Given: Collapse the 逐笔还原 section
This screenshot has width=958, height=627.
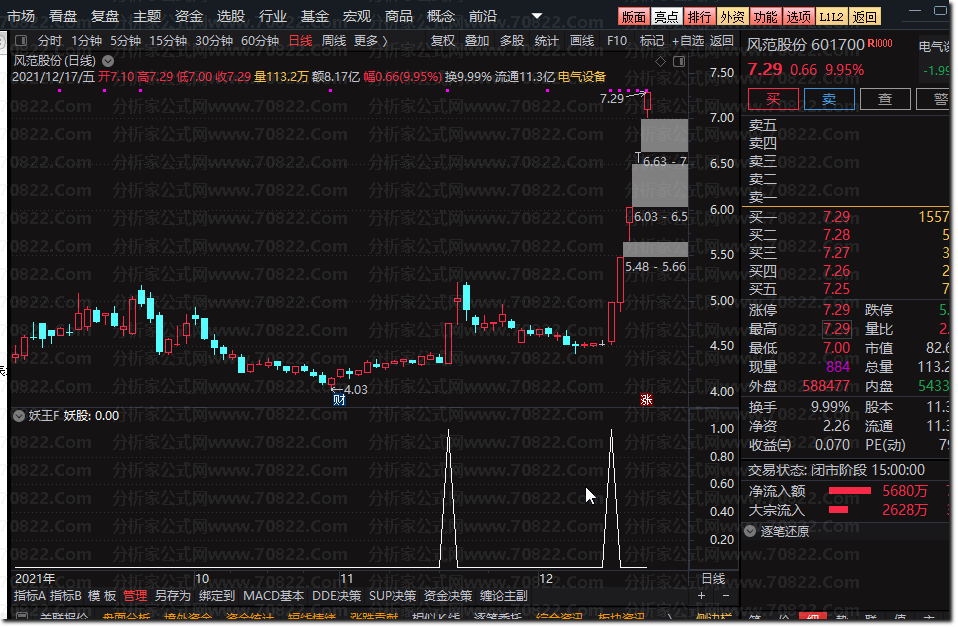Looking at the screenshot, I should click(x=750, y=531).
